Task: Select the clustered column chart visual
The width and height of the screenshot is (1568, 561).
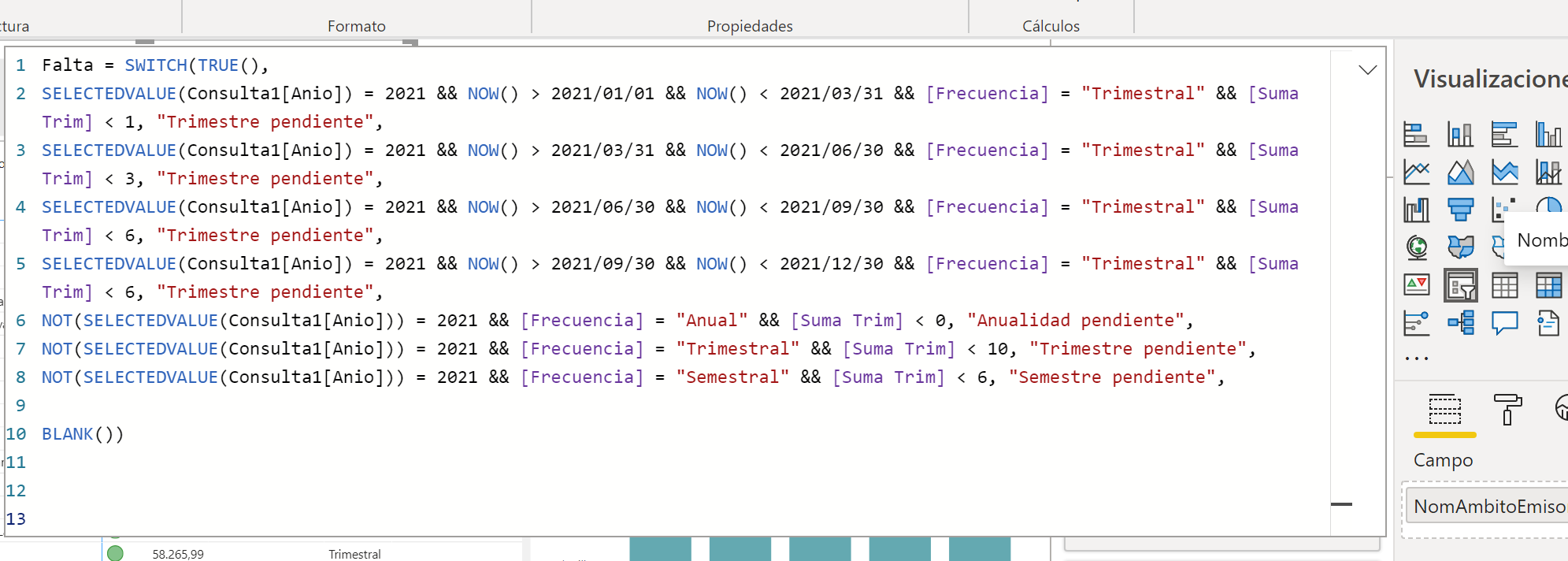Action: pyautogui.click(x=1548, y=134)
